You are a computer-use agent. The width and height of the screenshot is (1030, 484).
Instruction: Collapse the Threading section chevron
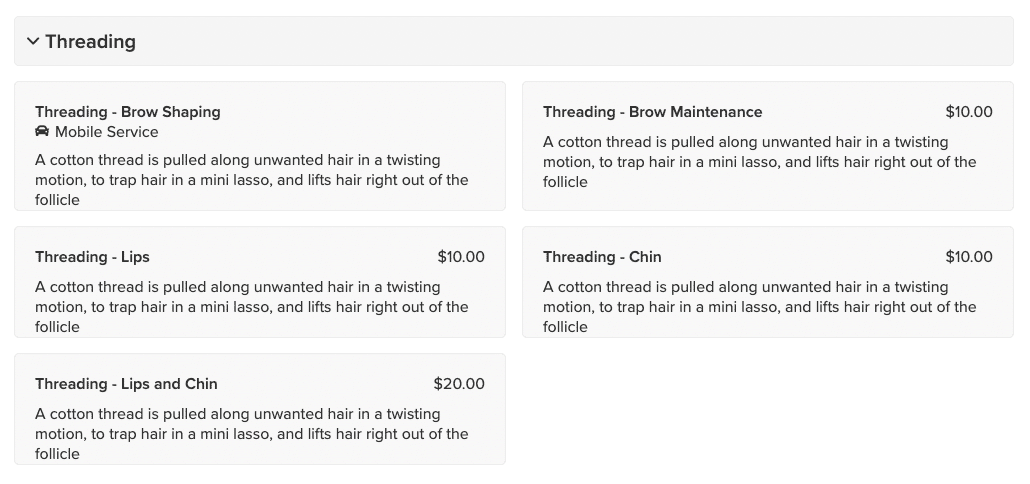33,41
